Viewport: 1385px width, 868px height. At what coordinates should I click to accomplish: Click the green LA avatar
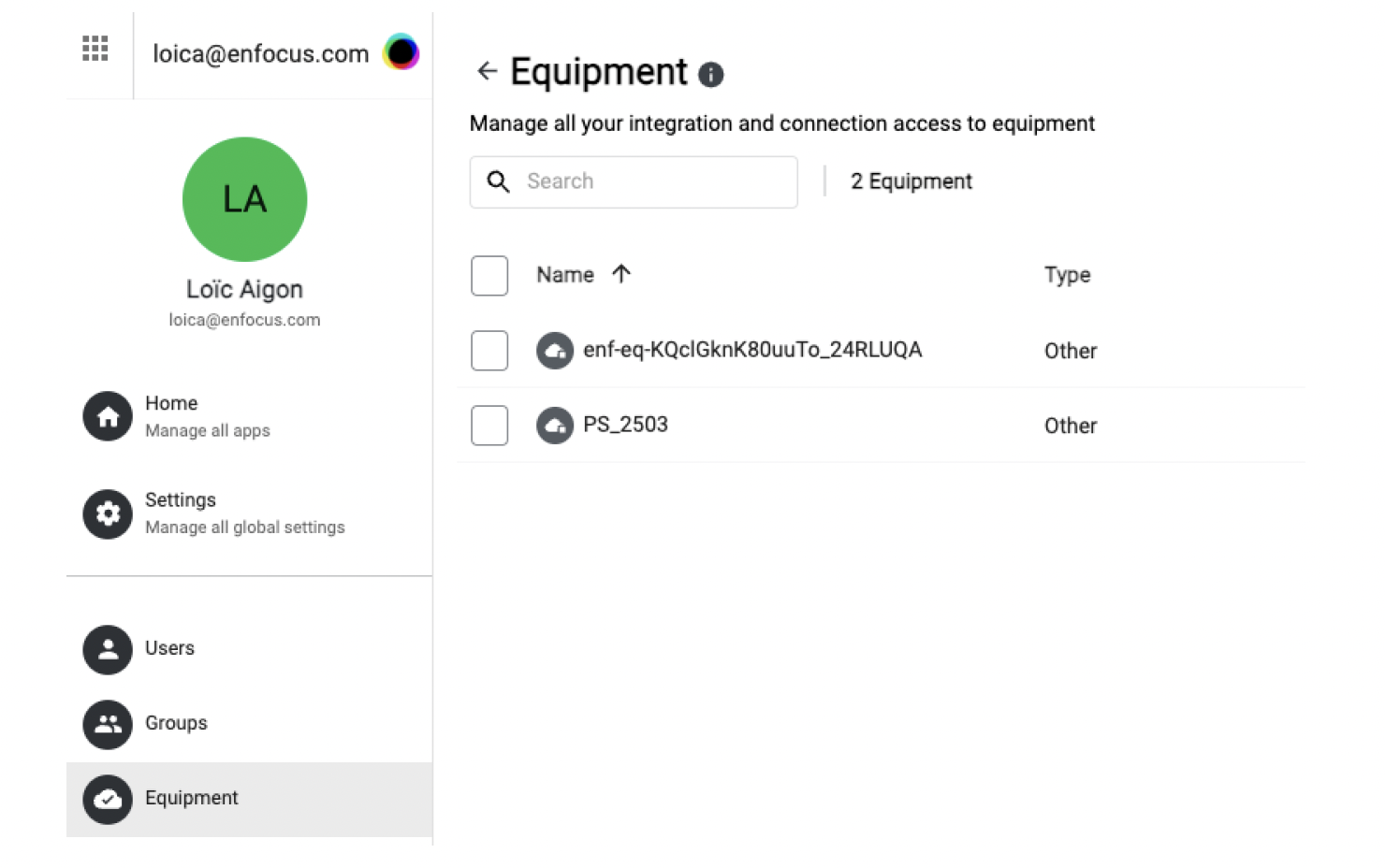pyautogui.click(x=244, y=199)
